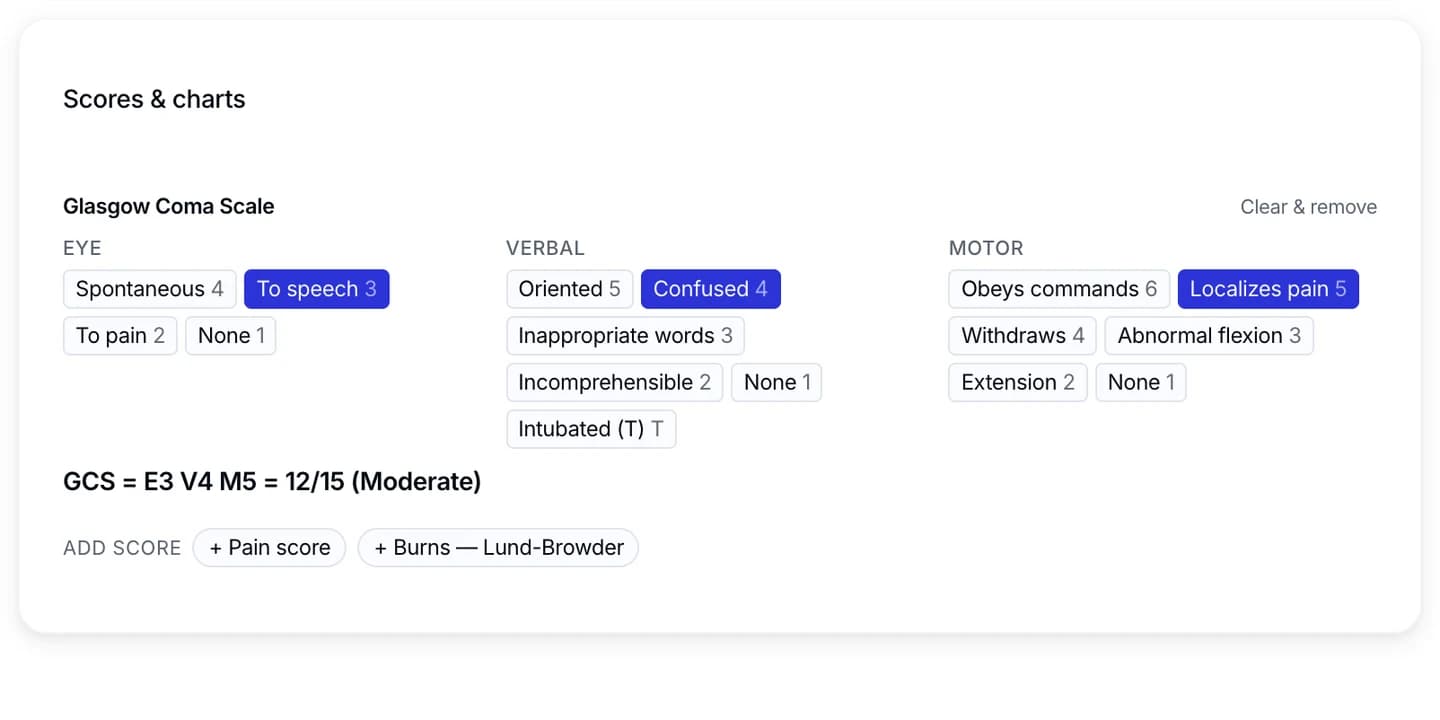Click the GCS total result text
The width and height of the screenshot is (1440, 720).
[x=272, y=482]
